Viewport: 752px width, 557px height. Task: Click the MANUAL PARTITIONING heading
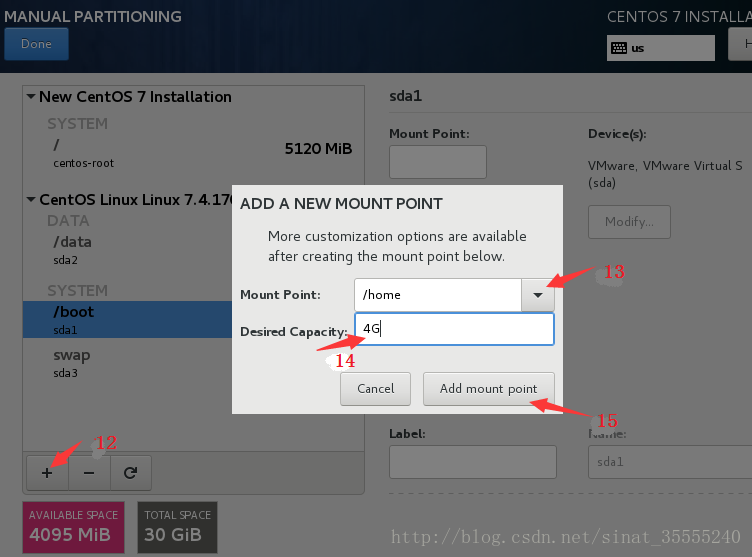click(93, 17)
